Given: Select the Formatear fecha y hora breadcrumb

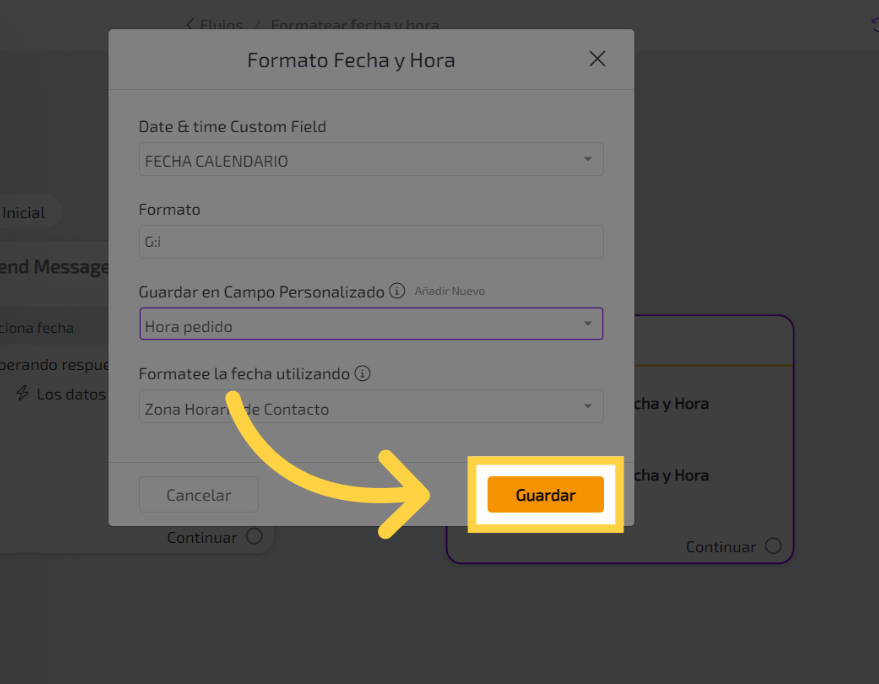Looking at the screenshot, I should click(x=354, y=25).
